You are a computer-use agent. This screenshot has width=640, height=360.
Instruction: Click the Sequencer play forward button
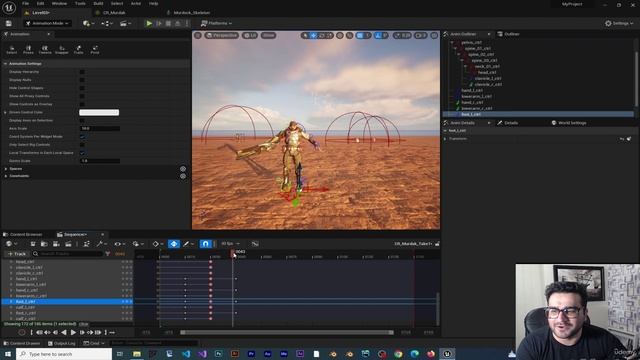73,333
